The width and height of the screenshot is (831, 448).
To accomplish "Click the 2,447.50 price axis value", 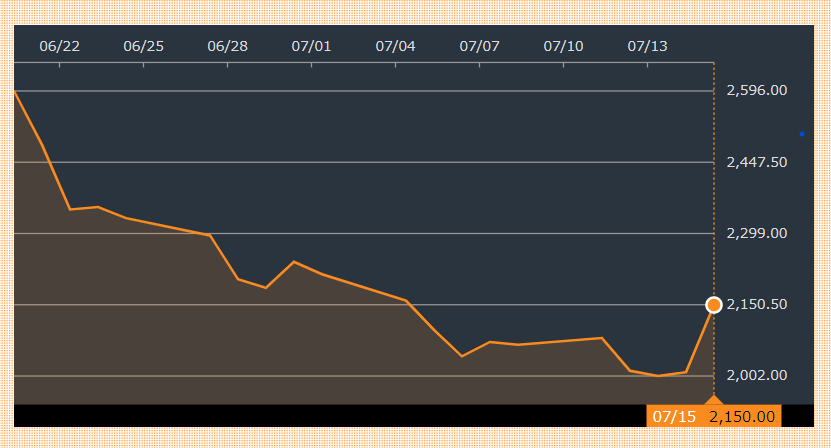I will coord(757,162).
